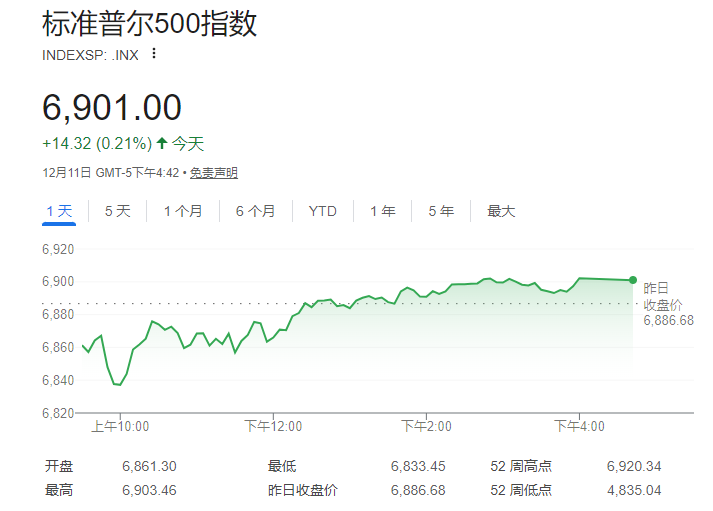Screen dimensions: 713x511
Task: Click the 6,880 y-axis label
Action: (x=58, y=315)
